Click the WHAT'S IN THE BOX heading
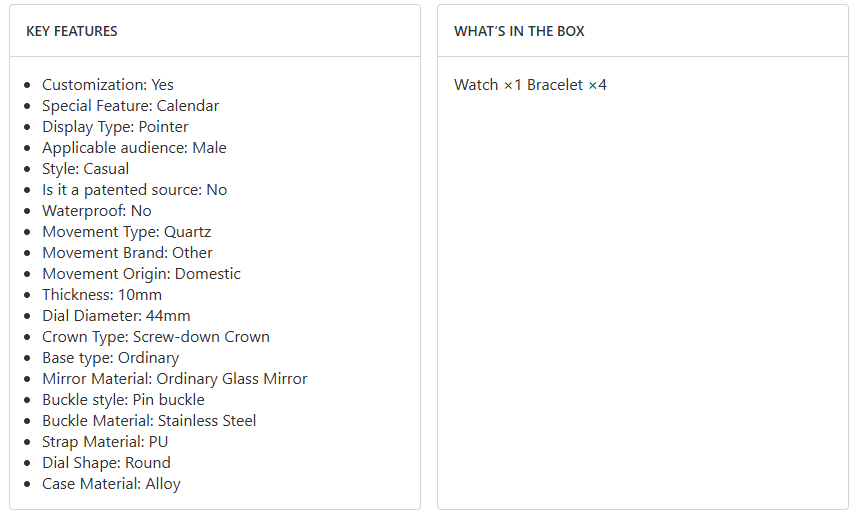 point(519,31)
